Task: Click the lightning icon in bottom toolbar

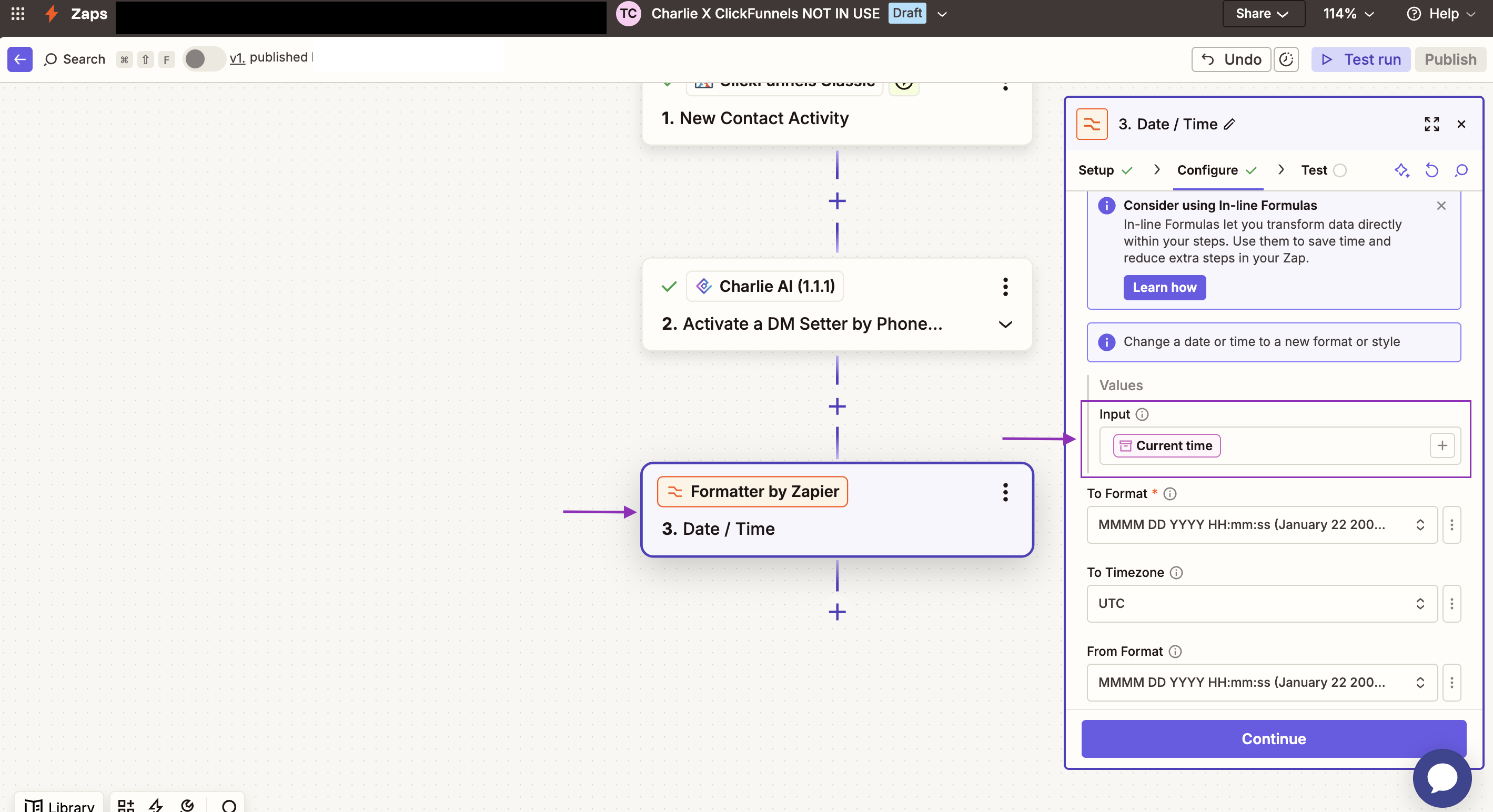Action: coord(156,806)
